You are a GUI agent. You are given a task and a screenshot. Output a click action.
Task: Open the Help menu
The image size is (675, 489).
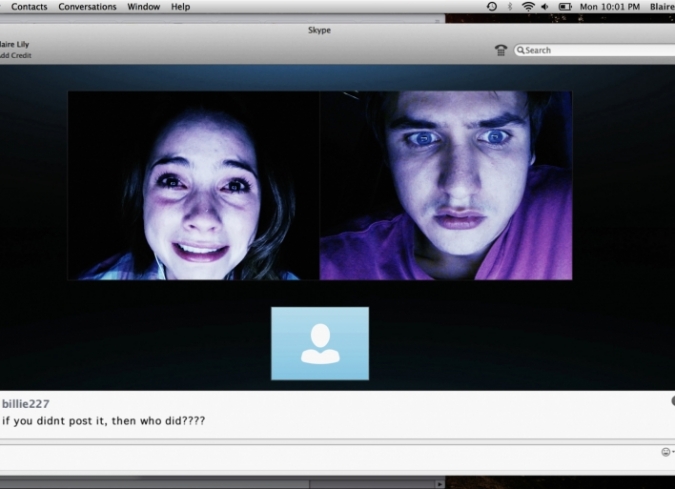pyautogui.click(x=180, y=7)
